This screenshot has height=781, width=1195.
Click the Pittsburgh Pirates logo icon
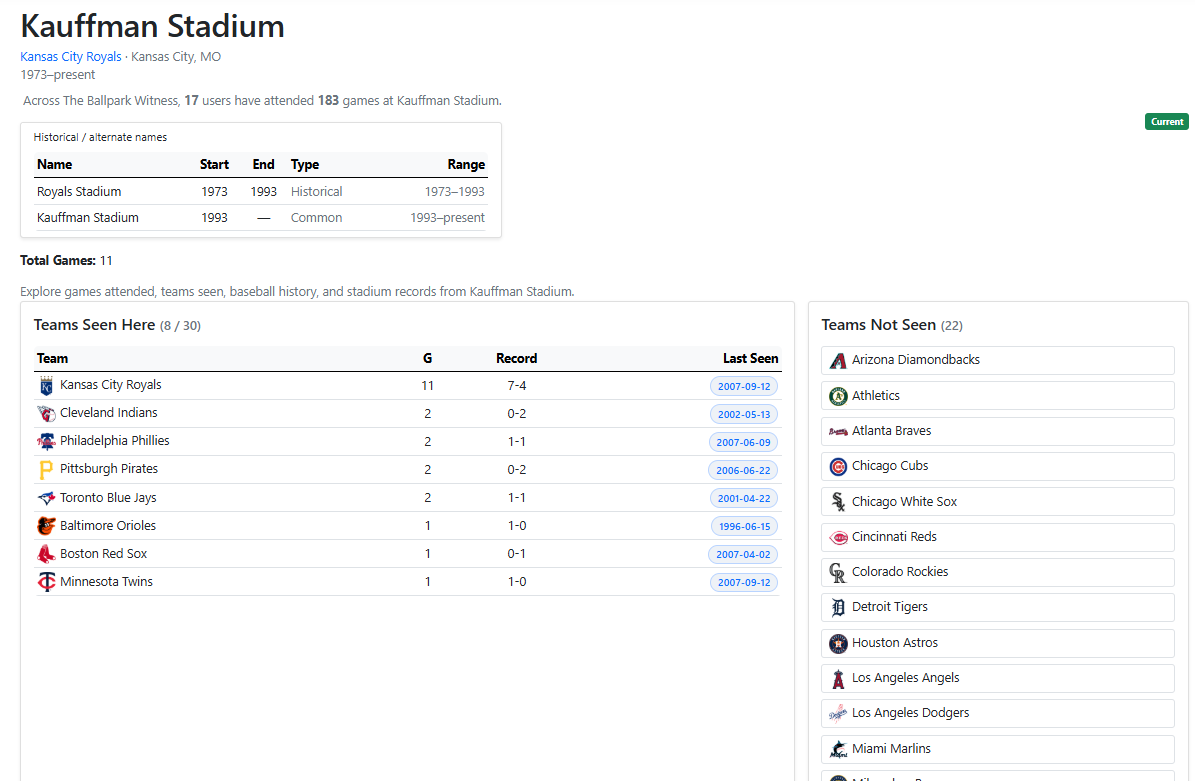46,469
